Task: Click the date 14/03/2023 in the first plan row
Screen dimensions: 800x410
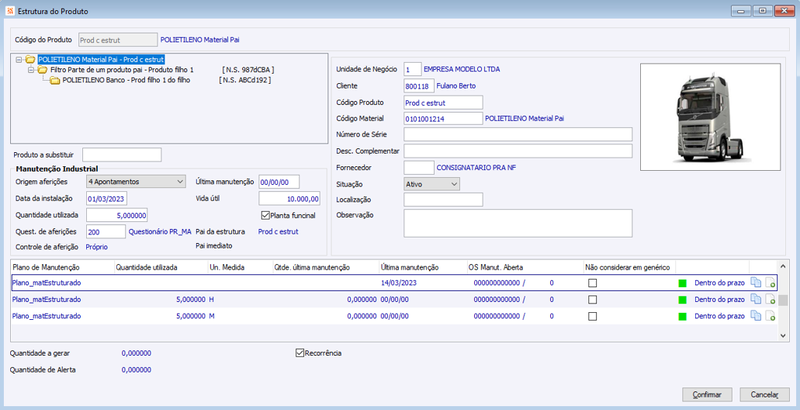Action: (x=398, y=283)
